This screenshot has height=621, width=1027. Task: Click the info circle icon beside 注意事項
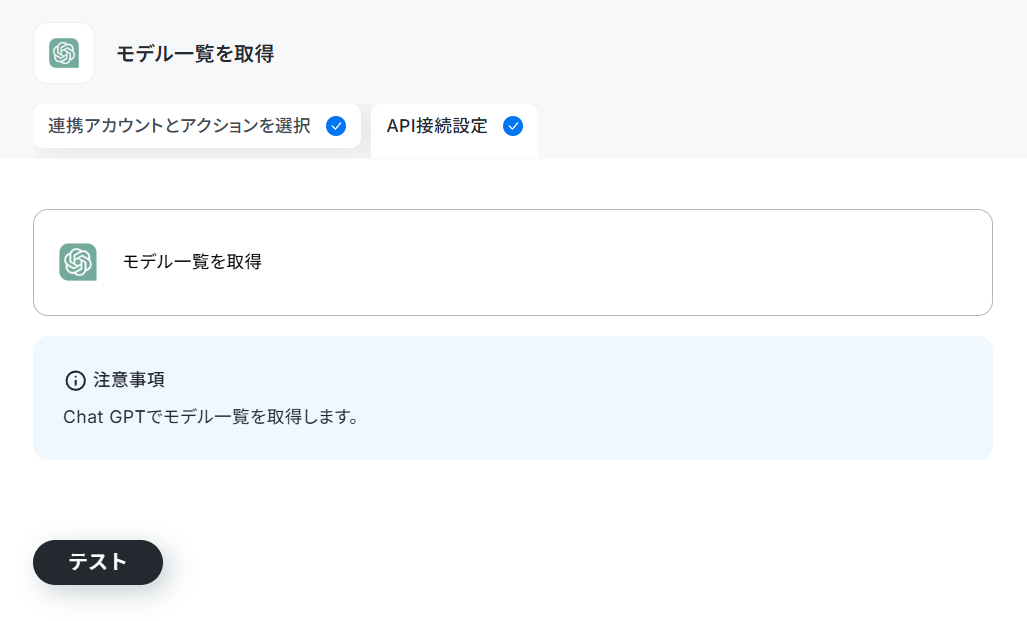pos(75,380)
